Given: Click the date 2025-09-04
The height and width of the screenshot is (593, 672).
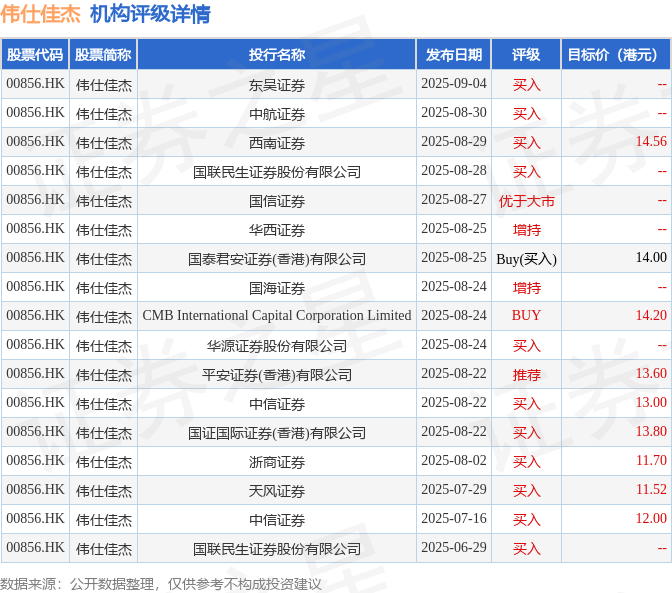Looking at the screenshot, I should point(454,83).
